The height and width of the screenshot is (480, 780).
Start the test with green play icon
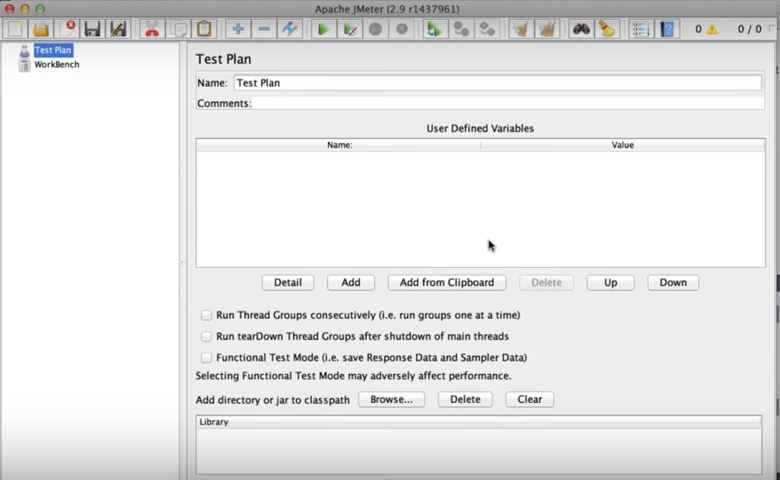[323, 29]
